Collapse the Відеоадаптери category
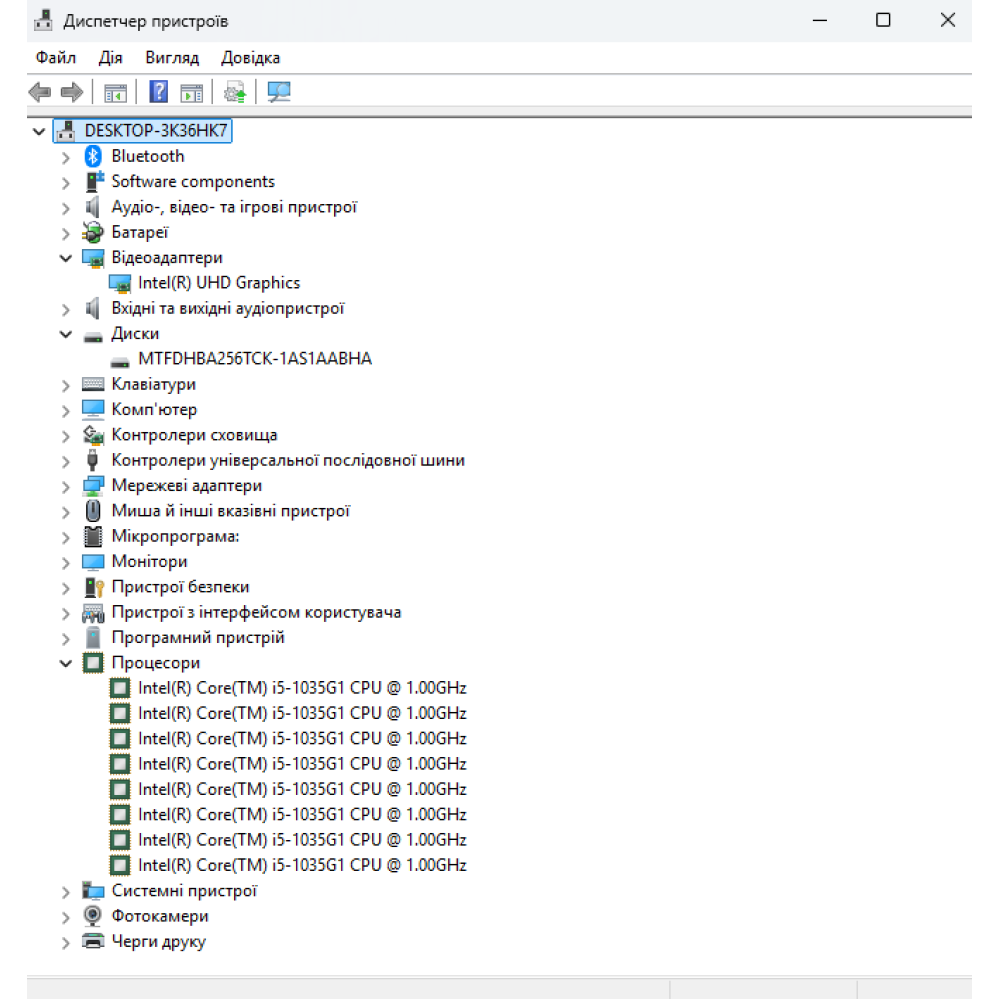 click(x=66, y=258)
